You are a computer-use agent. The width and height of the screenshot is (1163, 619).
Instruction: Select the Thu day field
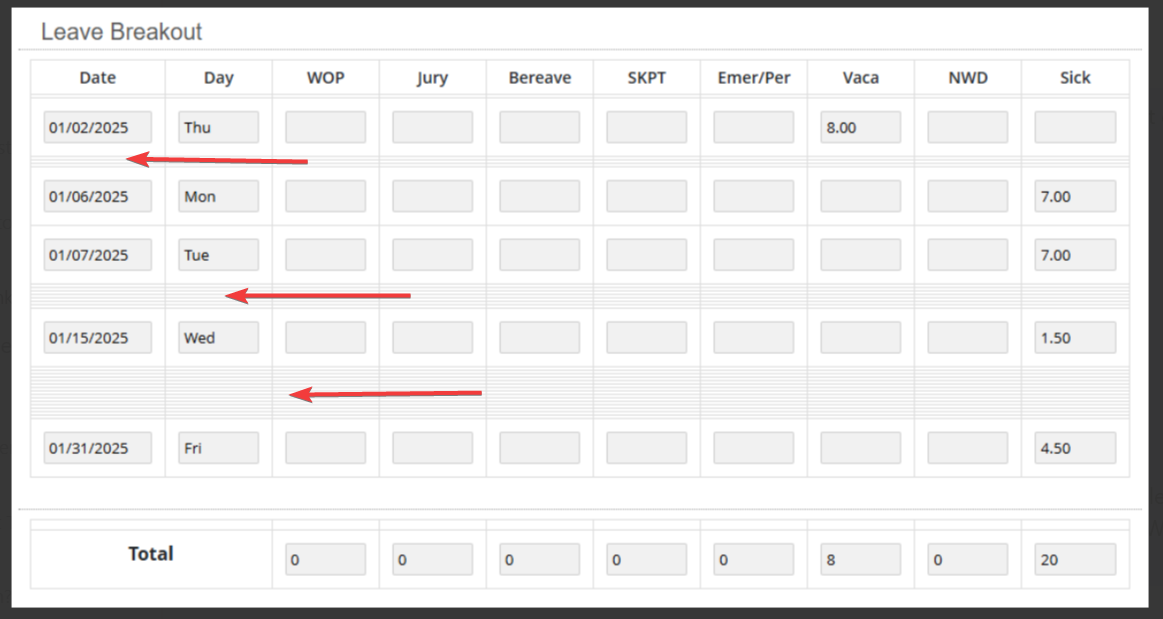[219, 128]
